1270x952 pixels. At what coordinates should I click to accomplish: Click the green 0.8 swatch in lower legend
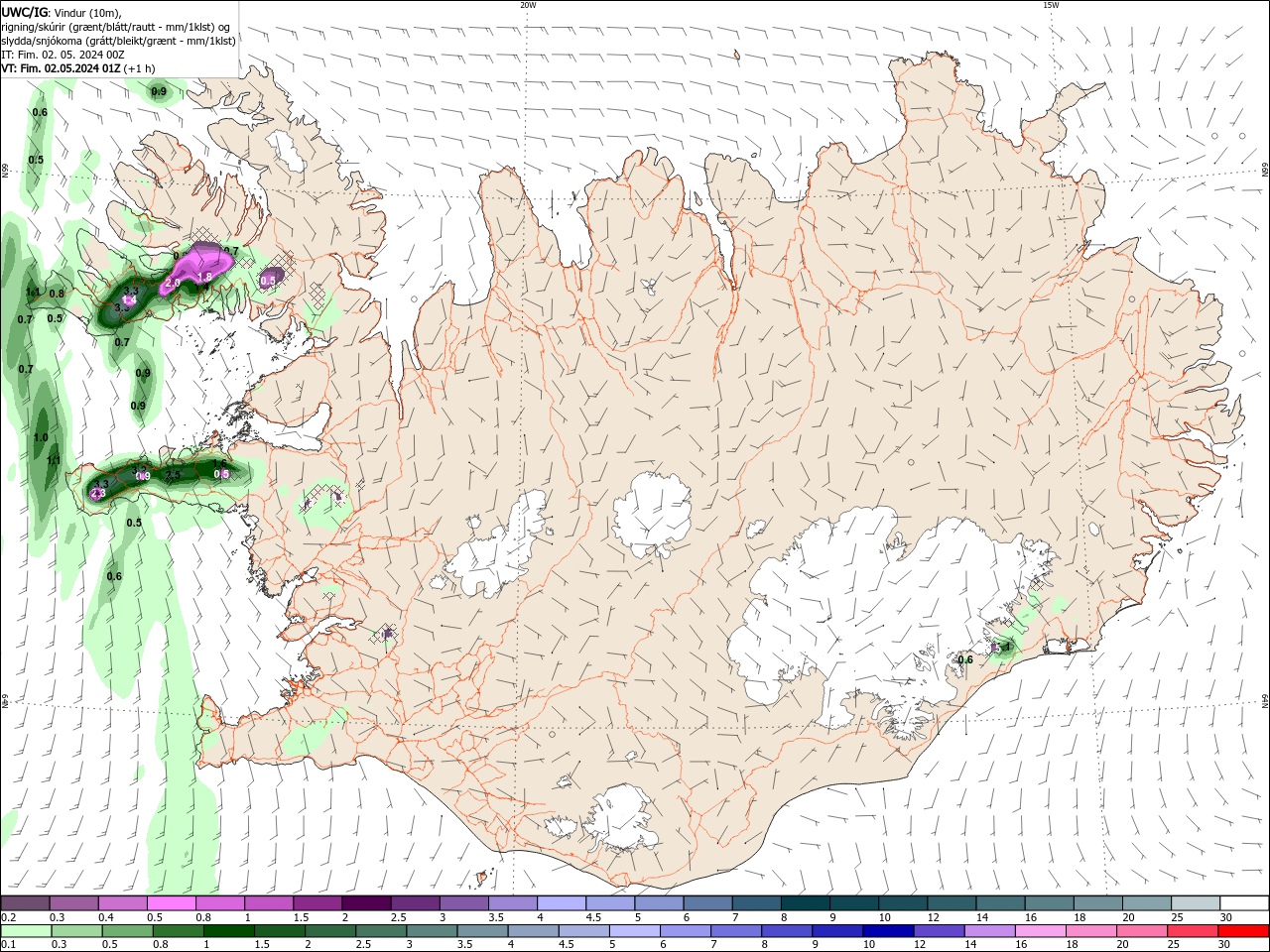[x=178, y=930]
